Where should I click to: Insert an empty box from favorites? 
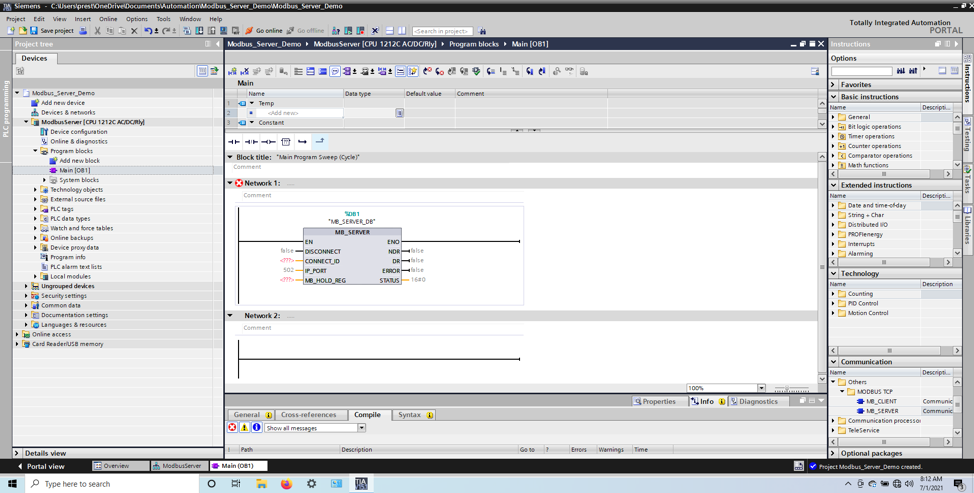pyautogui.click(x=286, y=142)
